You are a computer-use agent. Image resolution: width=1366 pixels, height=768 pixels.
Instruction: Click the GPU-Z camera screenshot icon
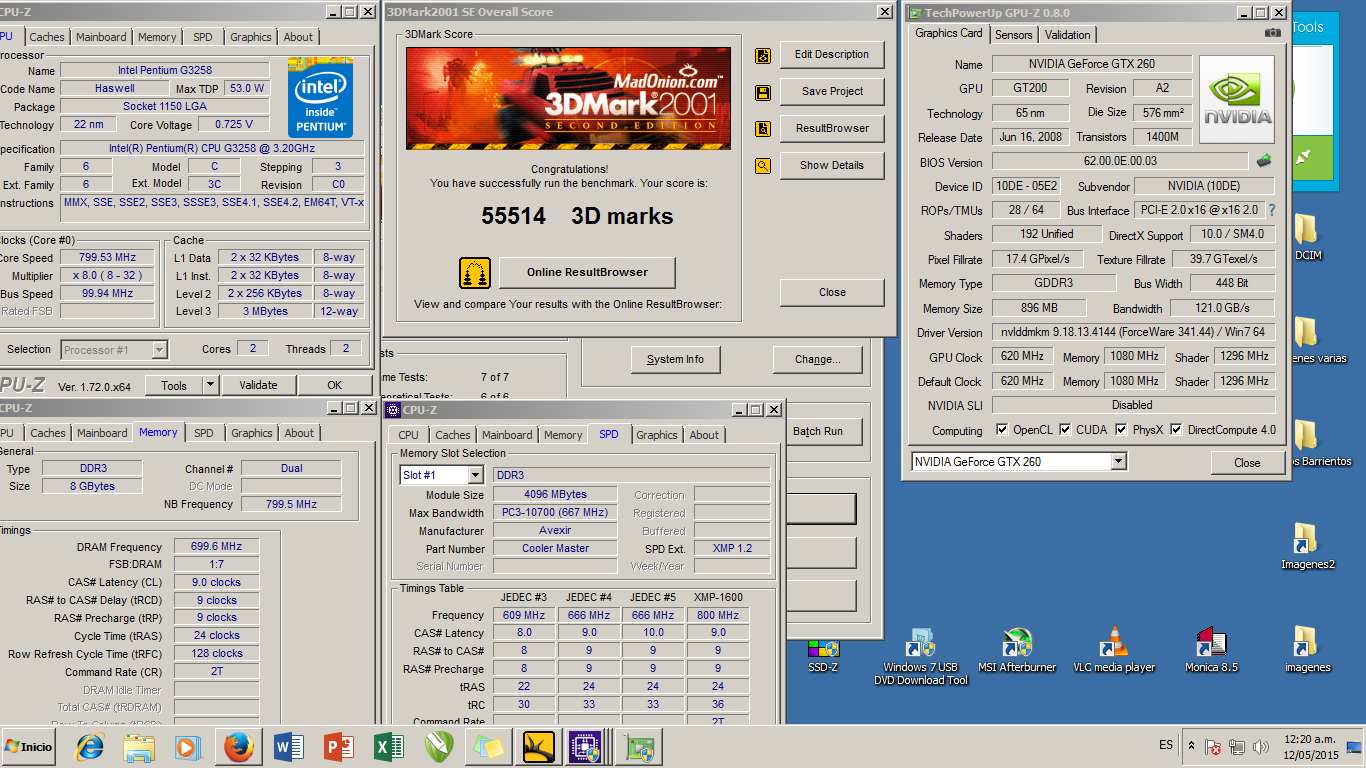[1272, 33]
